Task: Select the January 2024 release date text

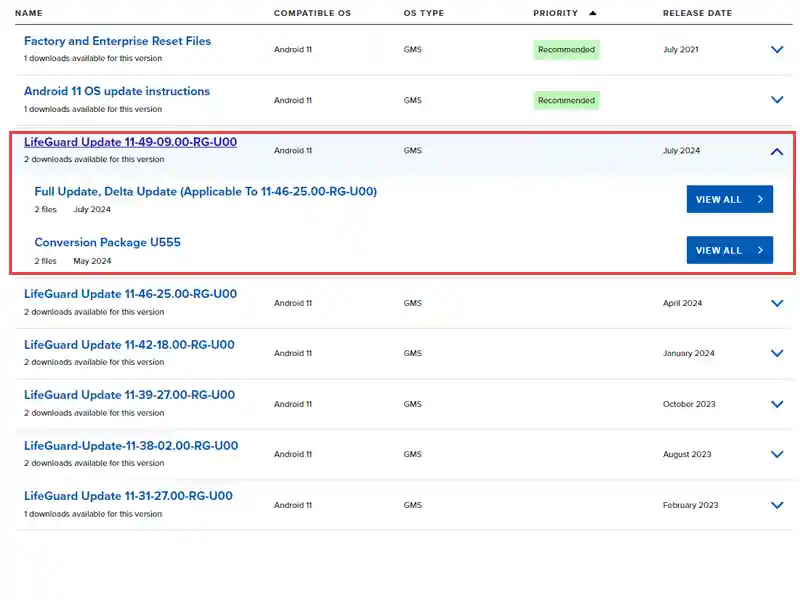Action: coord(688,353)
